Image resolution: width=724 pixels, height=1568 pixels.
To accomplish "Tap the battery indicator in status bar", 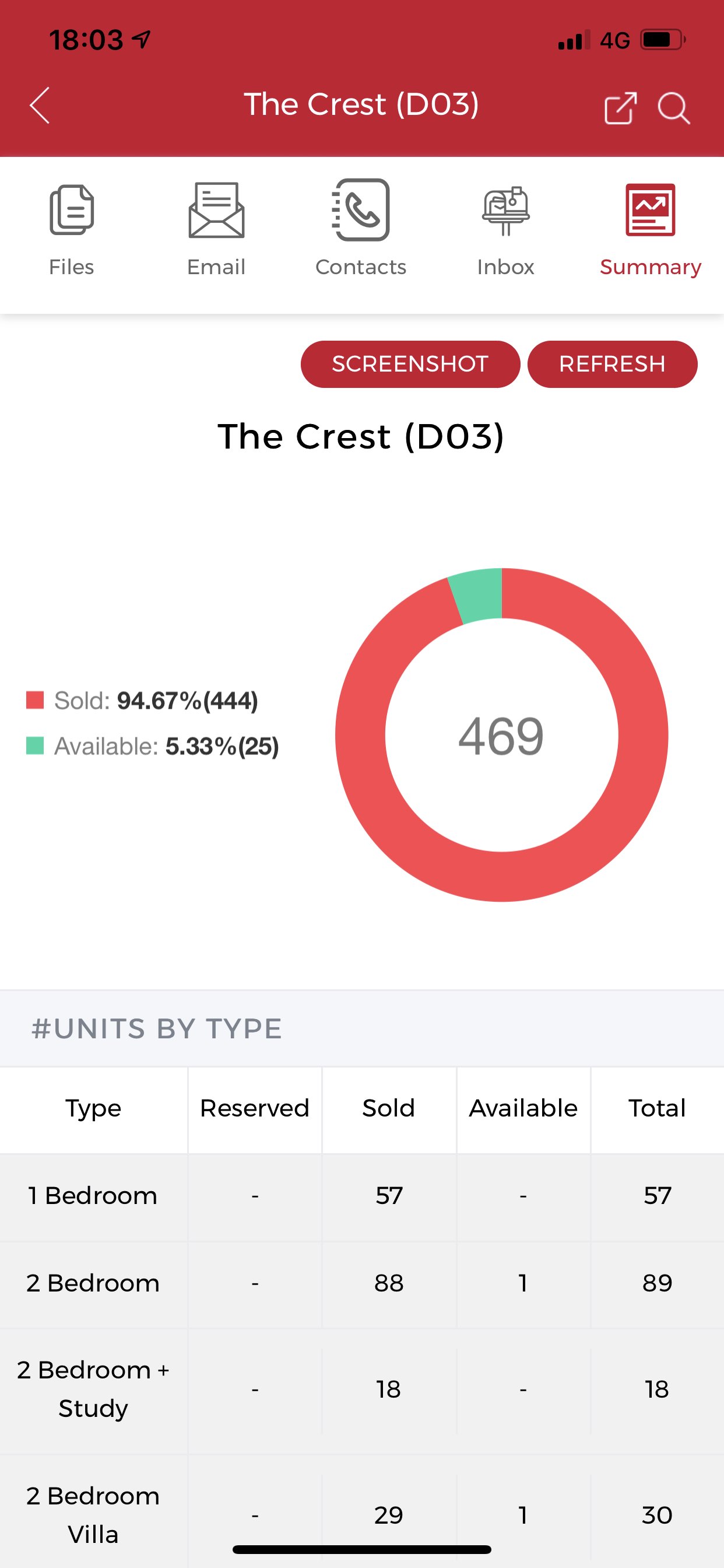I will pyautogui.click(x=662, y=40).
